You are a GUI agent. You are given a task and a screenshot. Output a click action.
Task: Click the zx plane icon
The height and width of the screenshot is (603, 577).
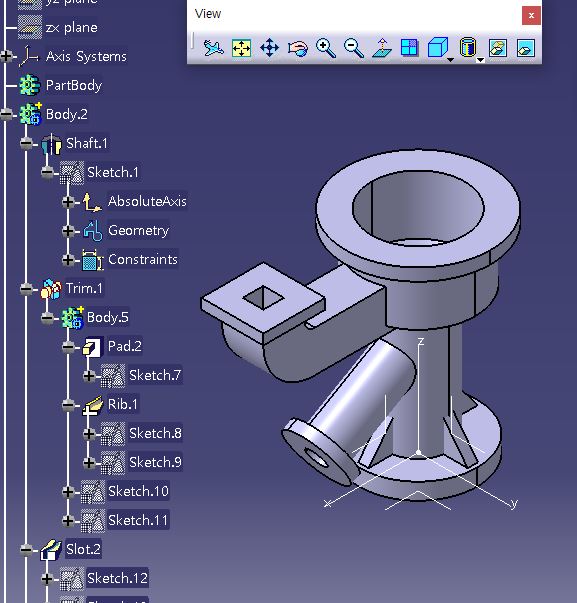pos(30,27)
